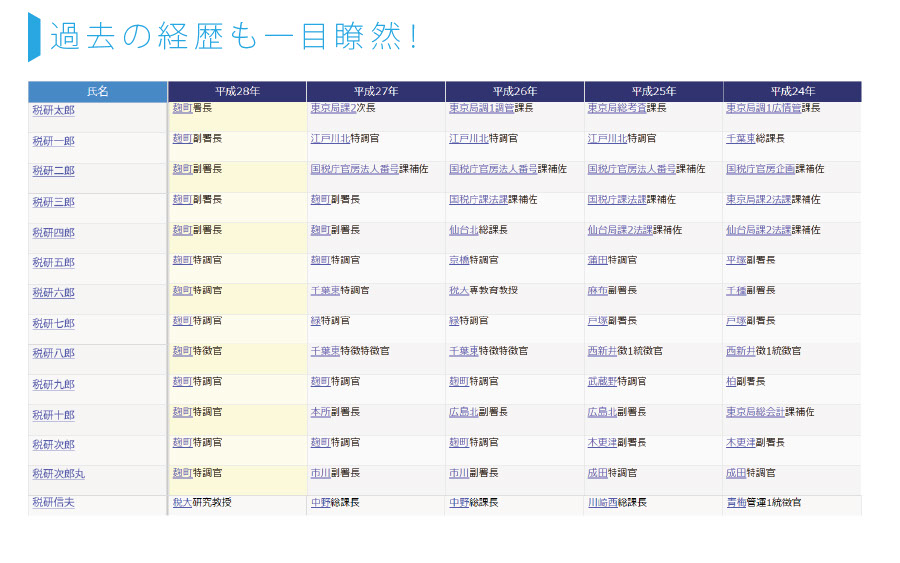Image resolution: width=900 pixels, height=563 pixels.
Task: Open the 東京局課2法課 link
Action: point(759,199)
